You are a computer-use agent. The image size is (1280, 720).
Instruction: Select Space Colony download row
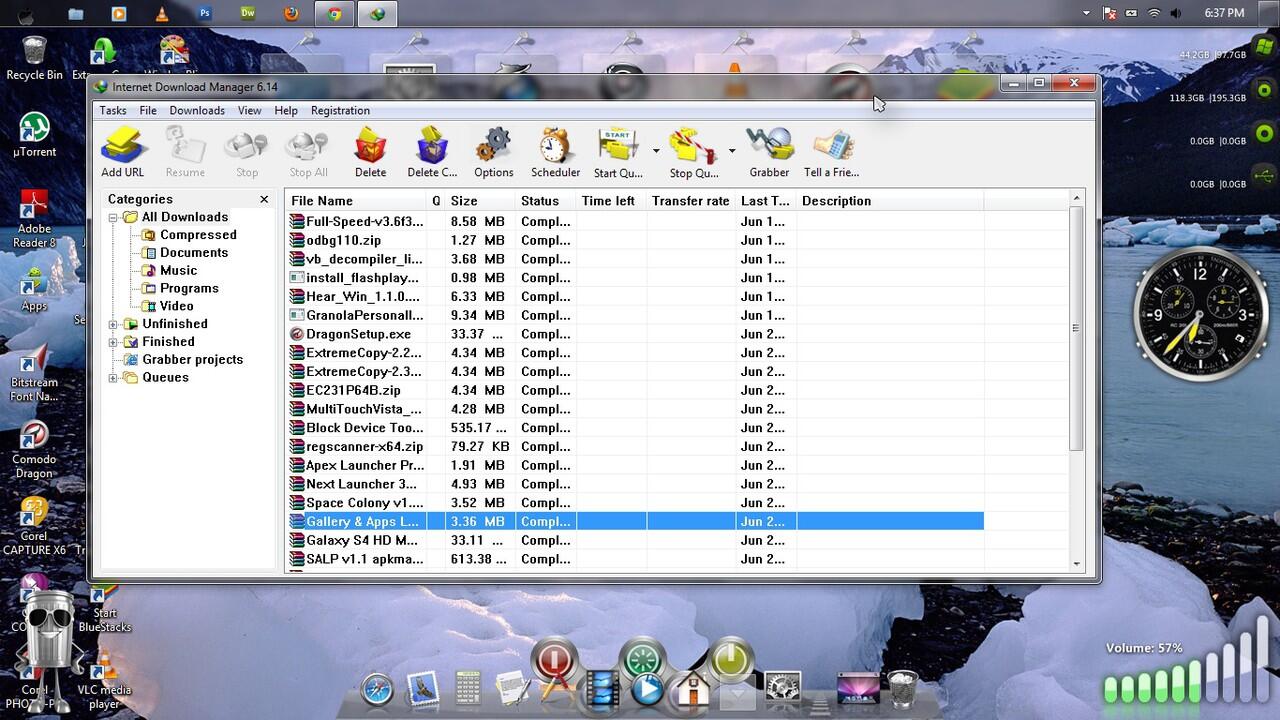[x=635, y=503]
